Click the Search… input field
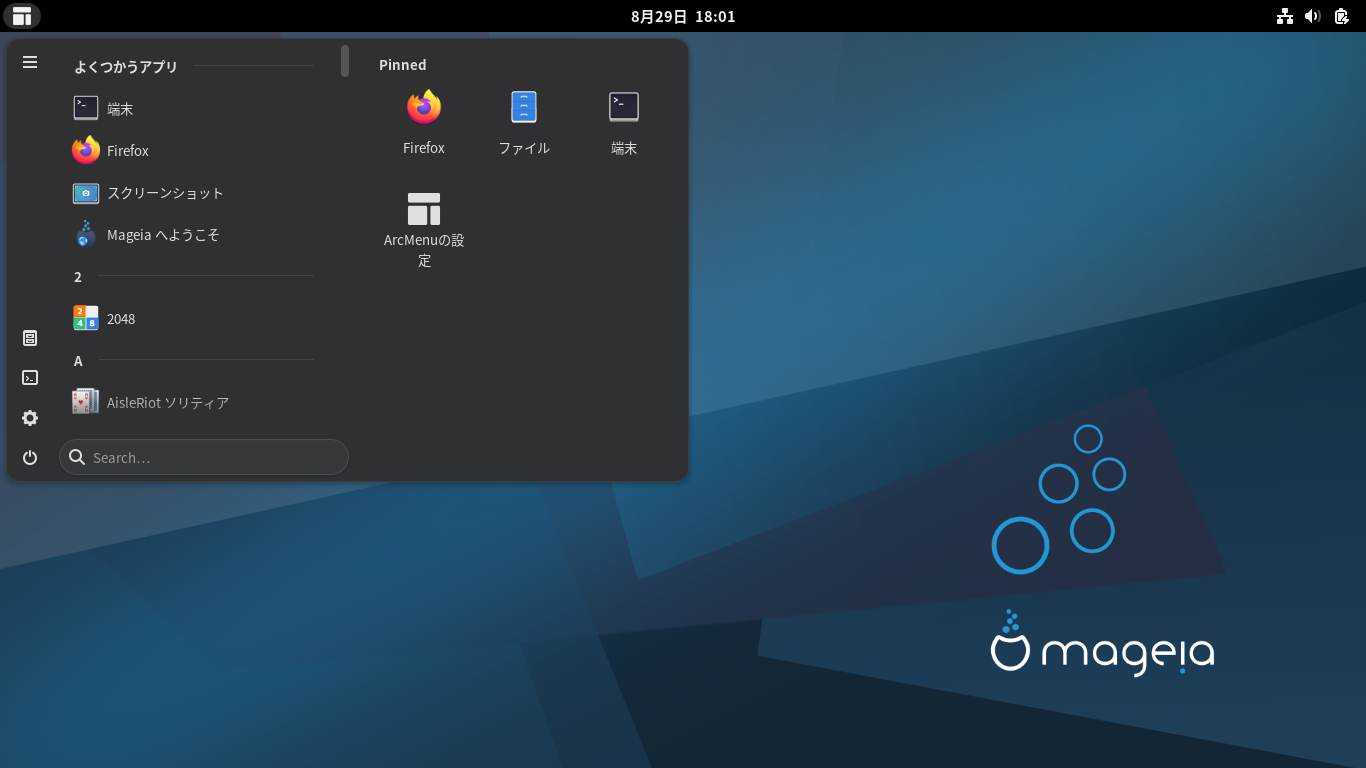1366x768 pixels. [x=204, y=457]
